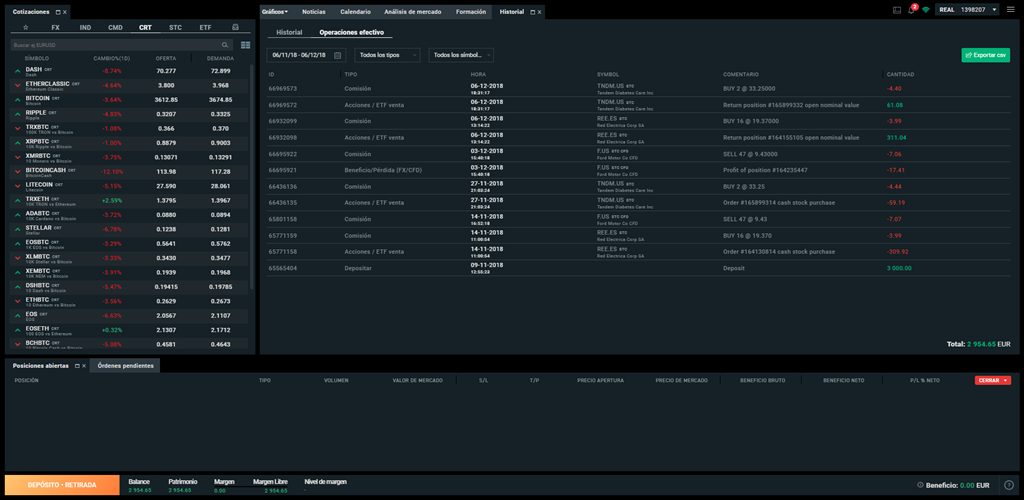Click the red arrow beside XMRBTC

[x=17, y=157]
